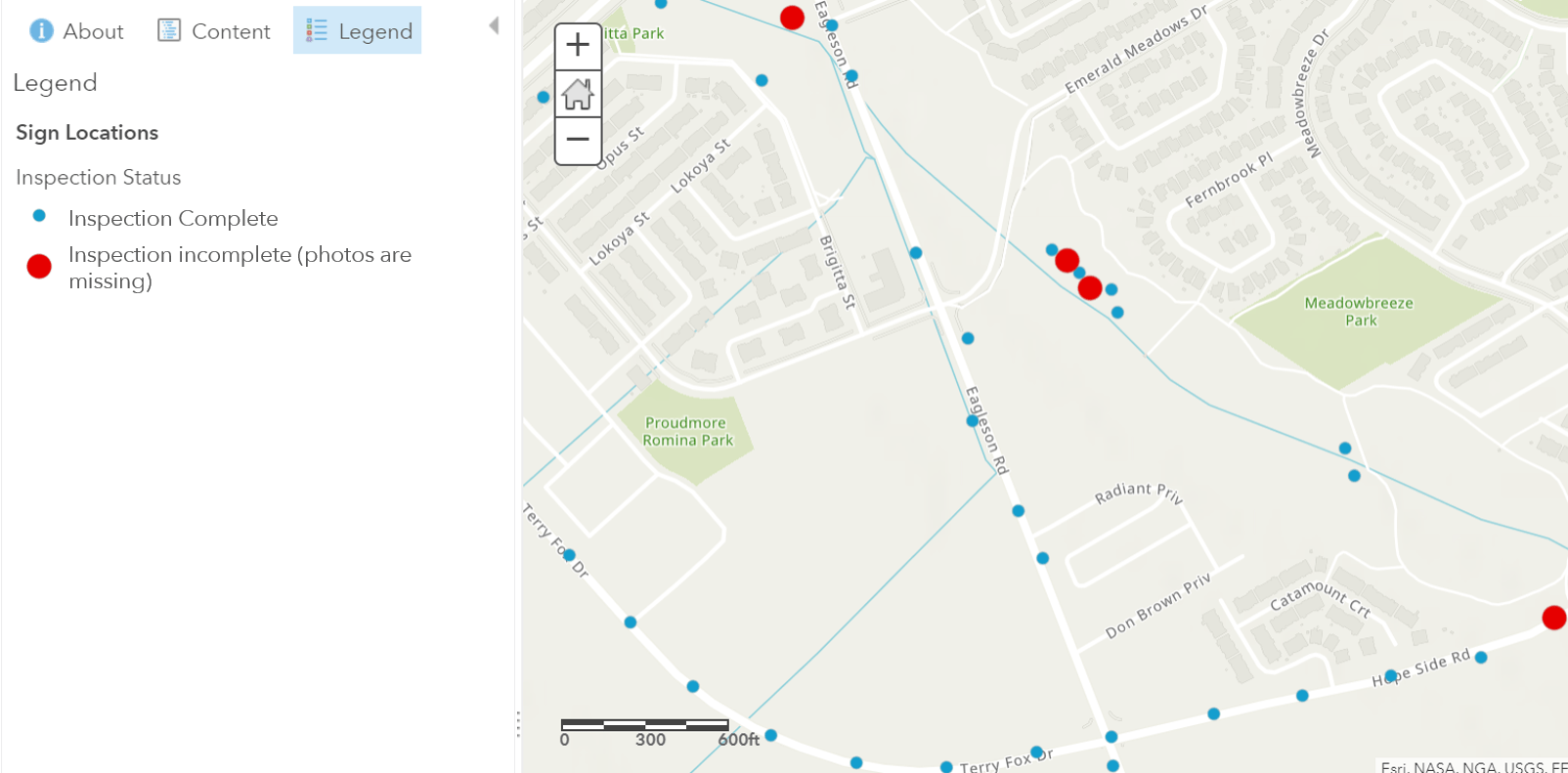Click red incomplete sign on Hope Side Rd
This screenshot has width=1568, height=773.
1553,618
